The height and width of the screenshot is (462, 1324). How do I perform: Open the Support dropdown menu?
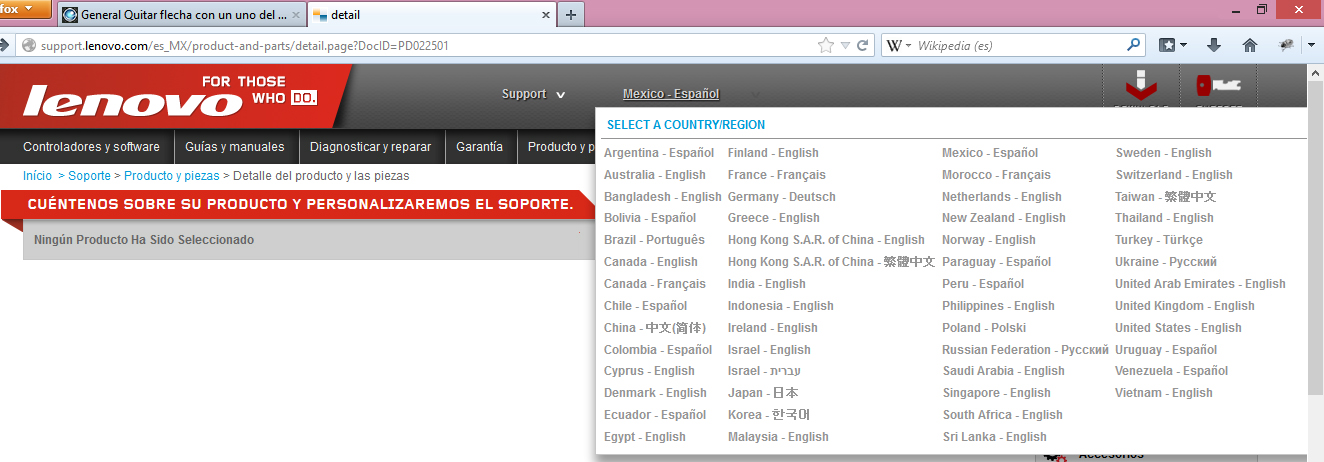(x=534, y=94)
